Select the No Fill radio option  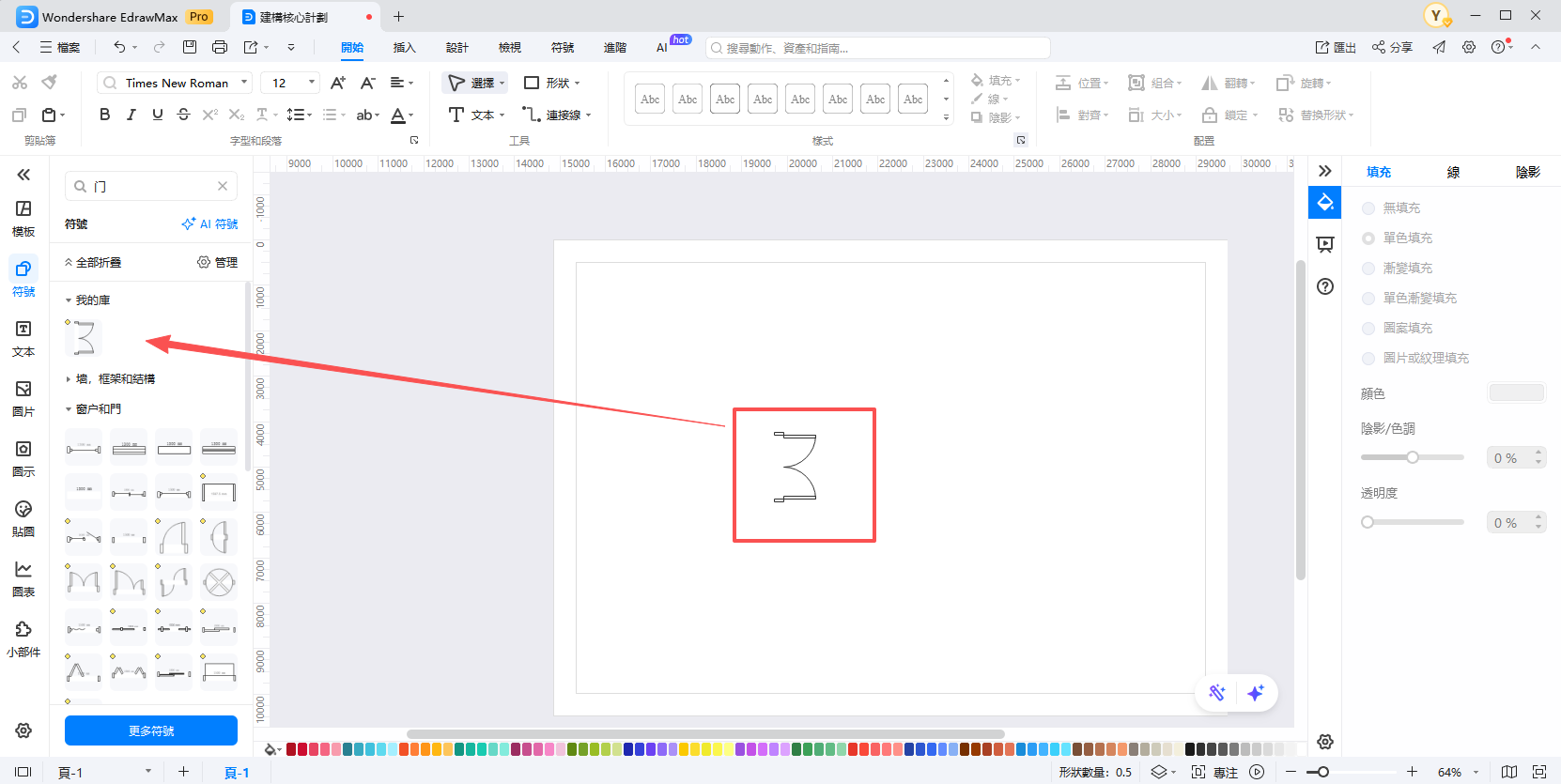tap(1368, 208)
